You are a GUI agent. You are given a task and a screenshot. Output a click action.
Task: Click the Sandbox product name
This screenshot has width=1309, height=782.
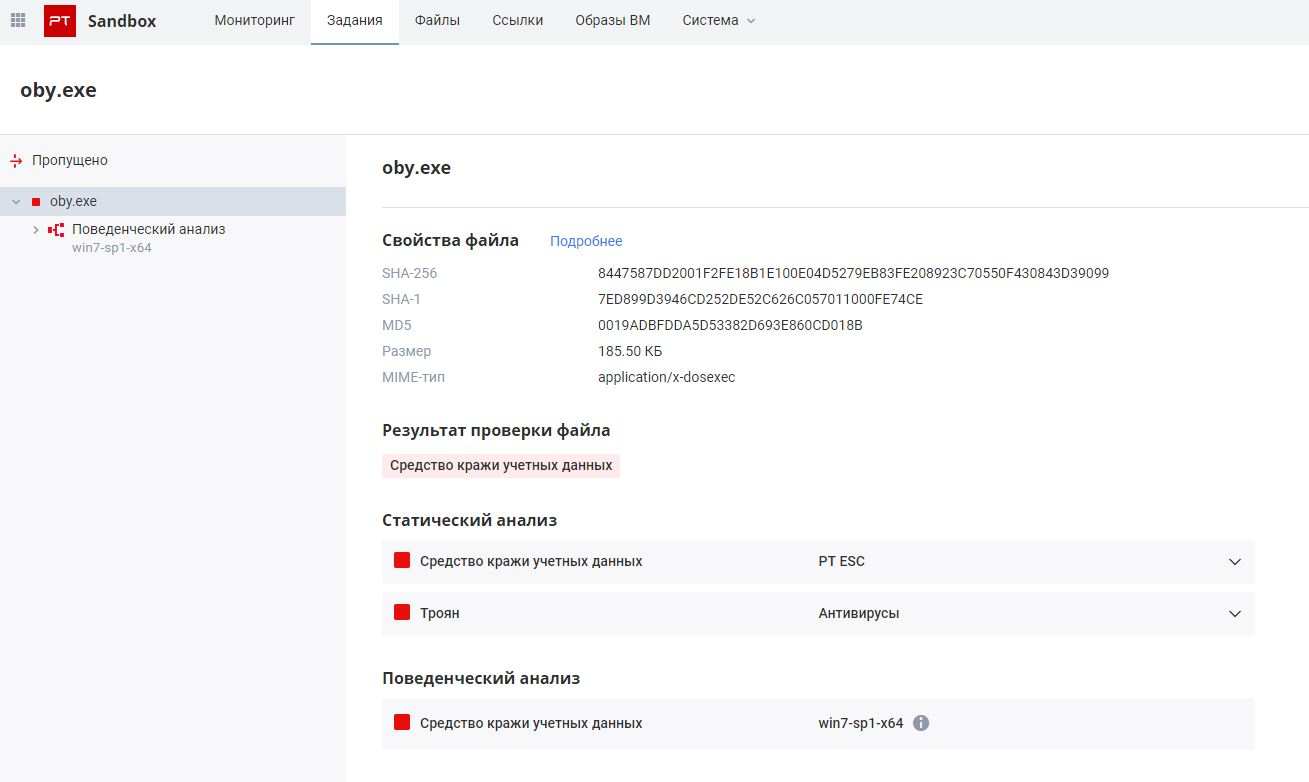point(122,21)
